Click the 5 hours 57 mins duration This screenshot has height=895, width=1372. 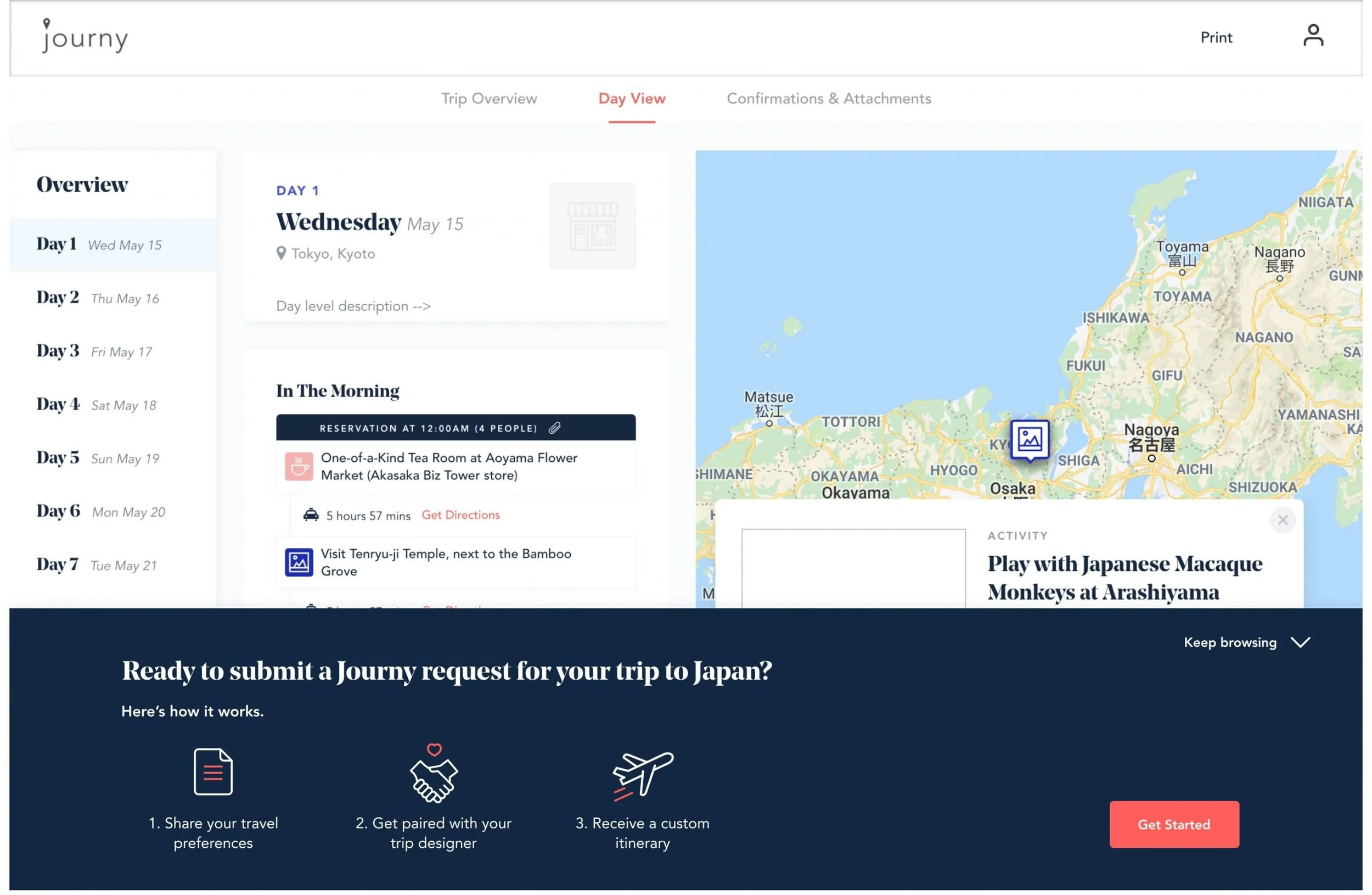click(x=368, y=516)
